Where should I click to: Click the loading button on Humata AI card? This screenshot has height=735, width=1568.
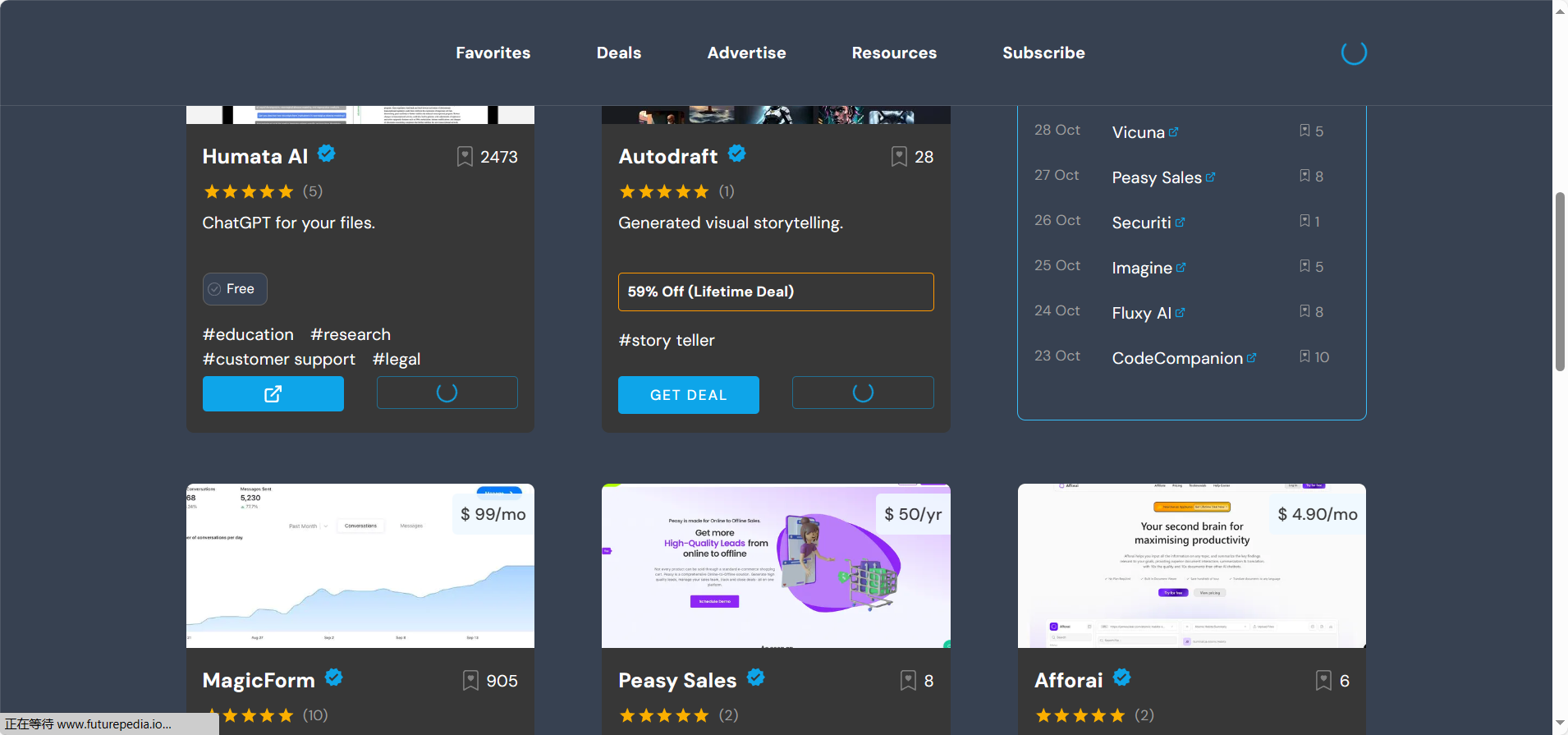[x=447, y=393]
